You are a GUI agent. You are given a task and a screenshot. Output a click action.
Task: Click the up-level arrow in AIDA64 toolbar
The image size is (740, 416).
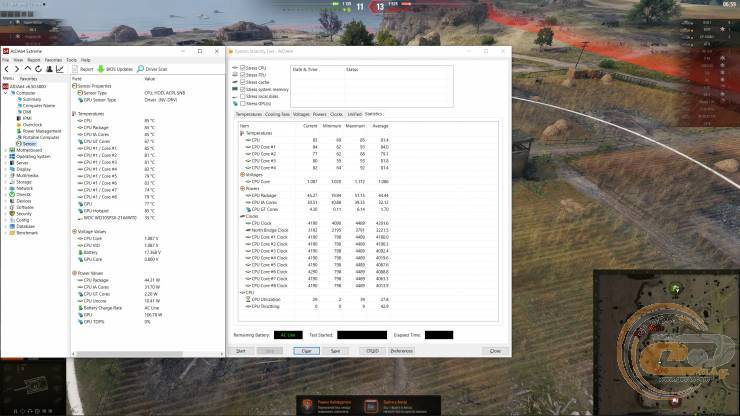coord(28,69)
